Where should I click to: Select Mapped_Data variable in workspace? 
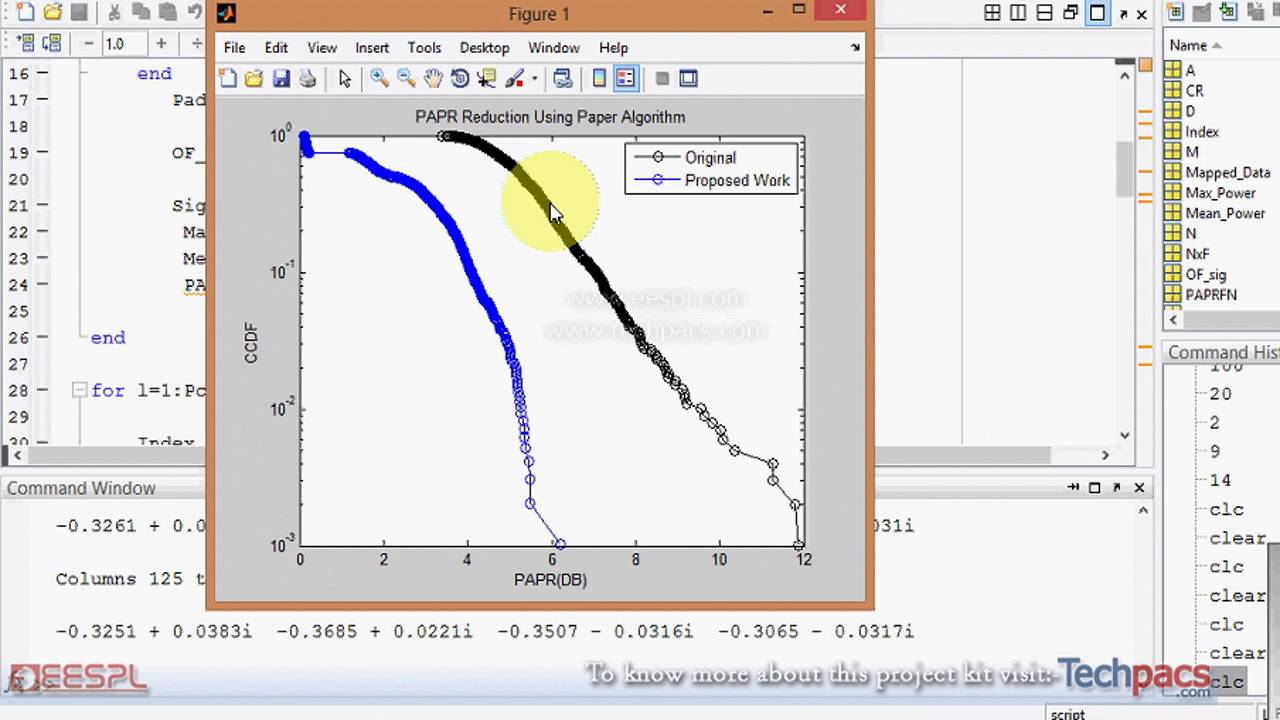(1227, 172)
